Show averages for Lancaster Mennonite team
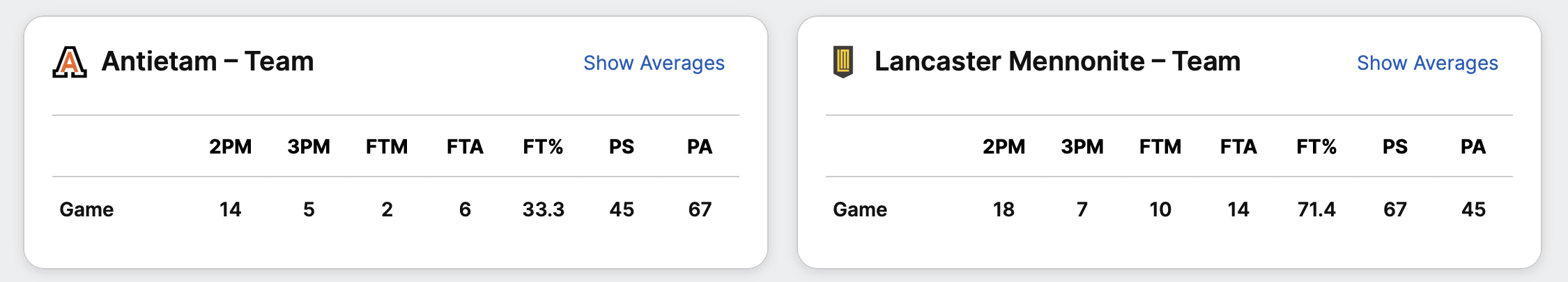Viewport: 1568px width, 282px height. click(x=1427, y=63)
